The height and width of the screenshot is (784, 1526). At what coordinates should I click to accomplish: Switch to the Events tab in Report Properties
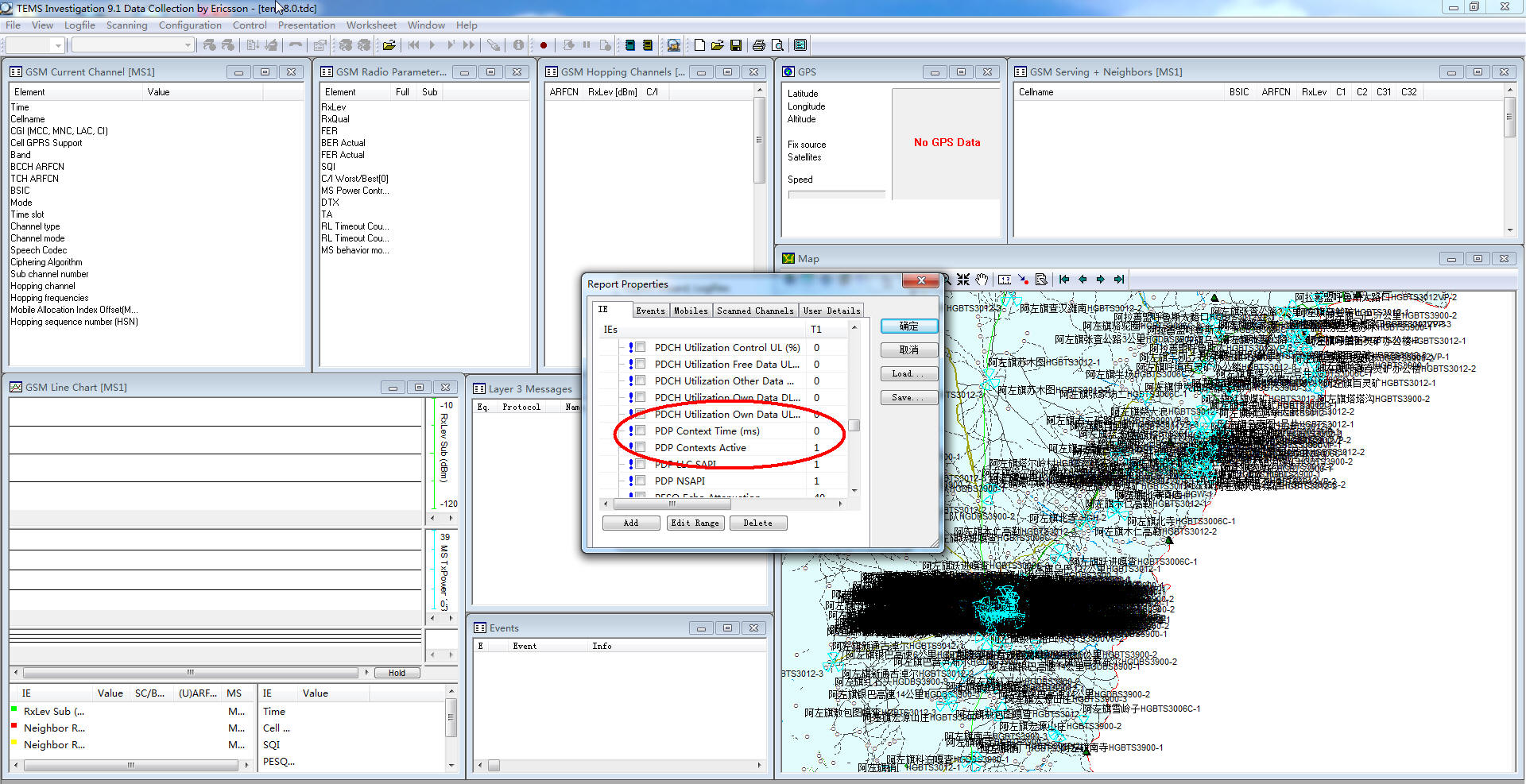pyautogui.click(x=650, y=311)
